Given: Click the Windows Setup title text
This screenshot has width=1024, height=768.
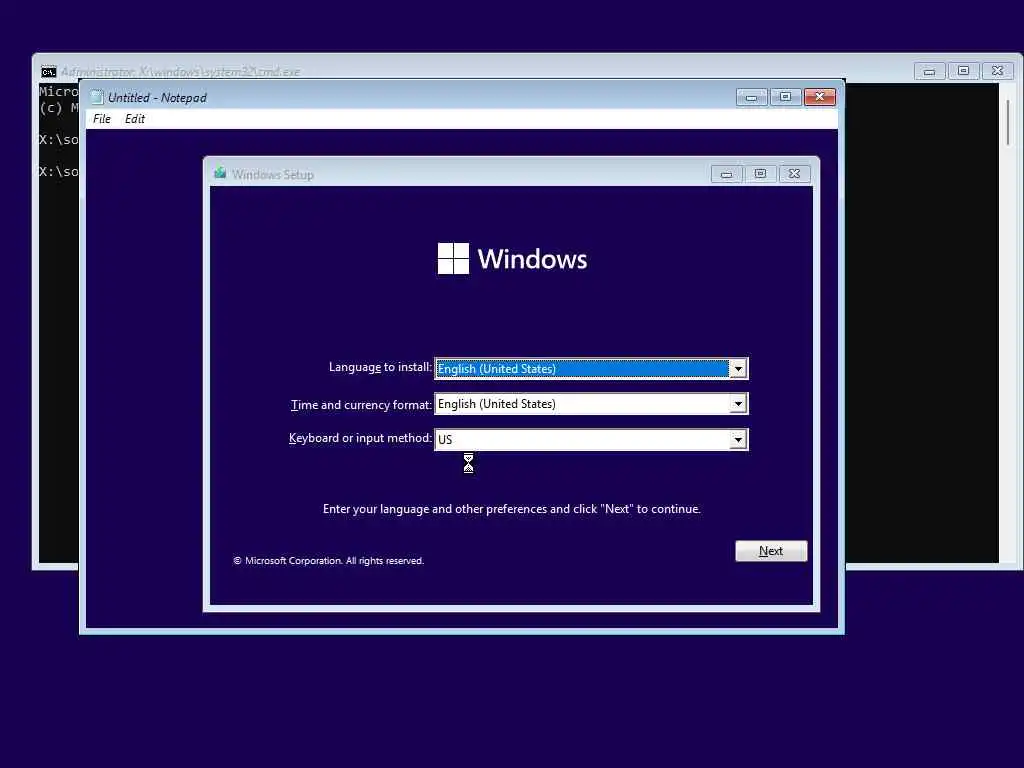Looking at the screenshot, I should pyautogui.click(x=273, y=174).
